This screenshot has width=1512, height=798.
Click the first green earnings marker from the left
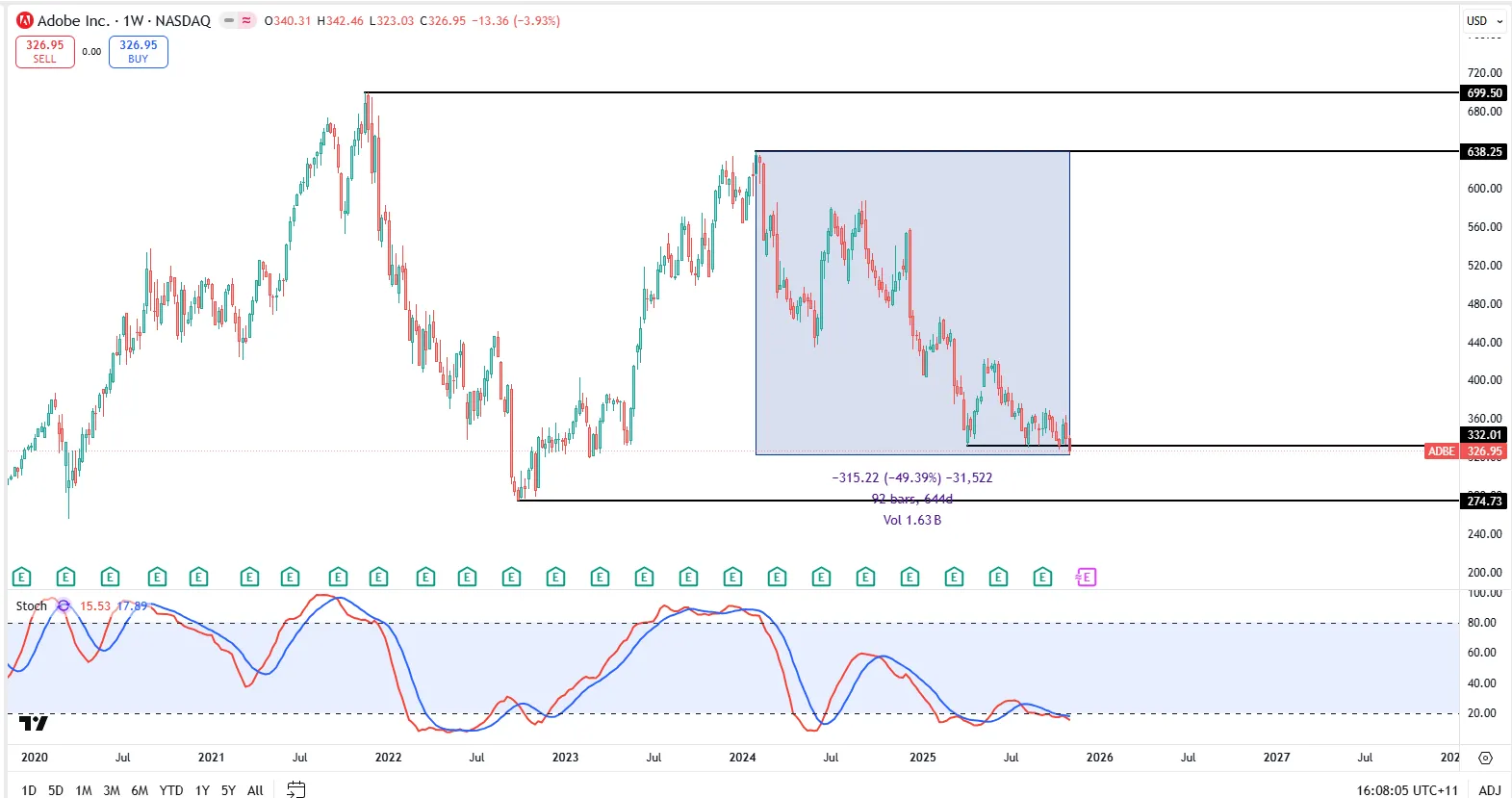point(21,578)
